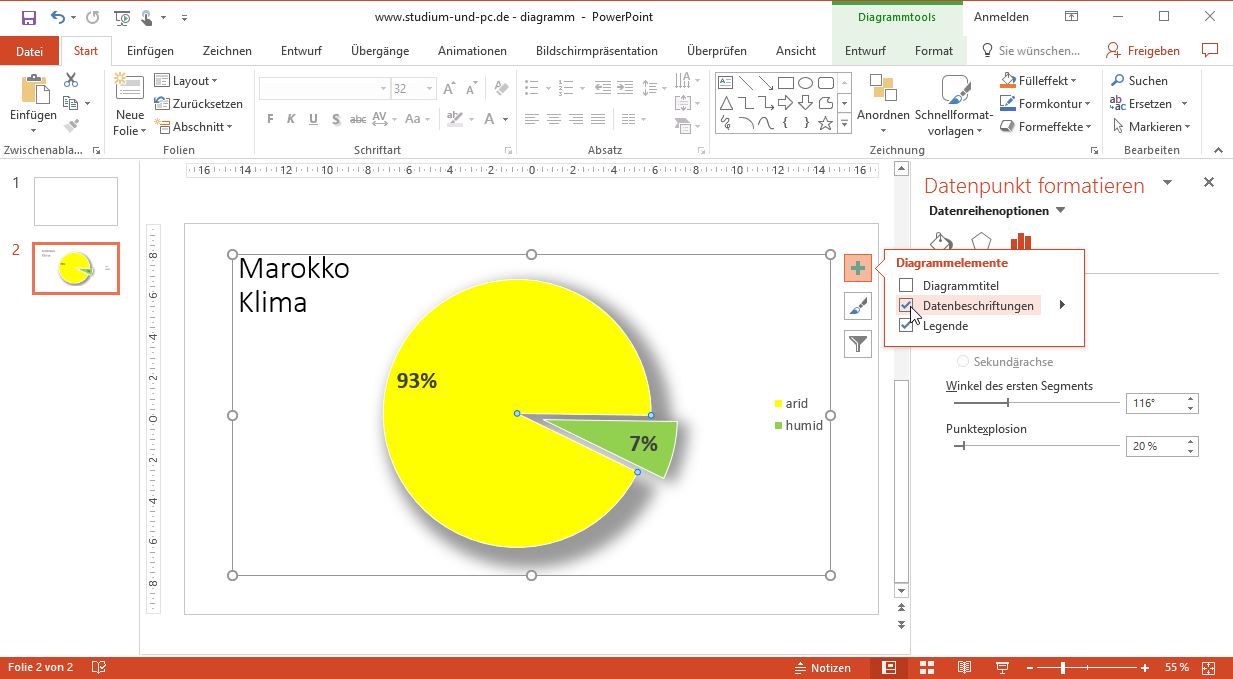Screen dimensions: 1233x679
Task: Enable the Diagrammtitel checkbox
Action: pyautogui.click(x=906, y=286)
